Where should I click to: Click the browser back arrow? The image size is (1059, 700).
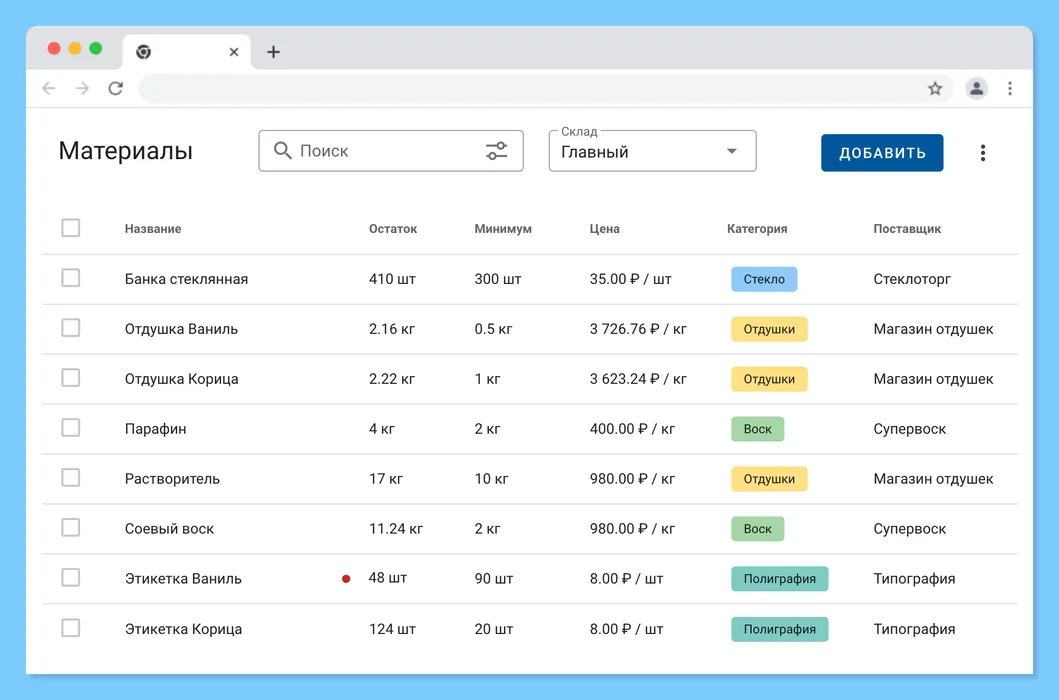click(49, 89)
